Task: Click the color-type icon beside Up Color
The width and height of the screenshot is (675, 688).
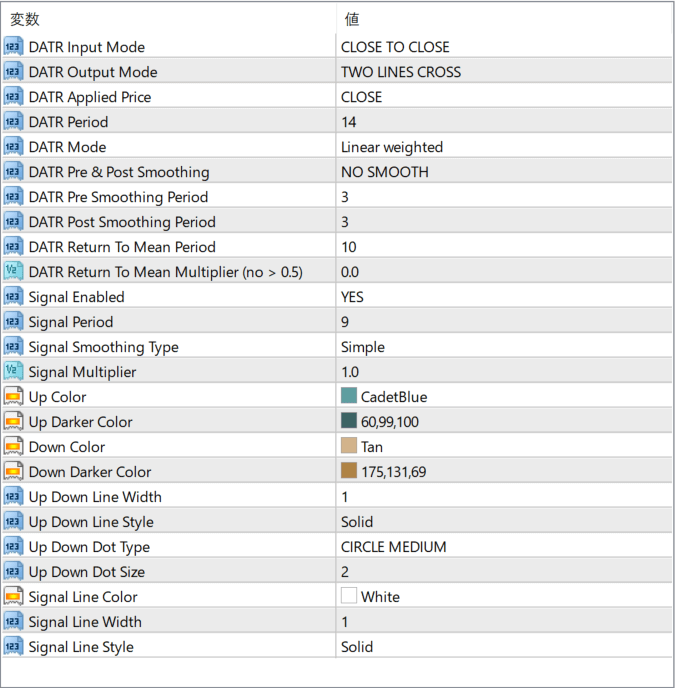Action: click(x=13, y=397)
